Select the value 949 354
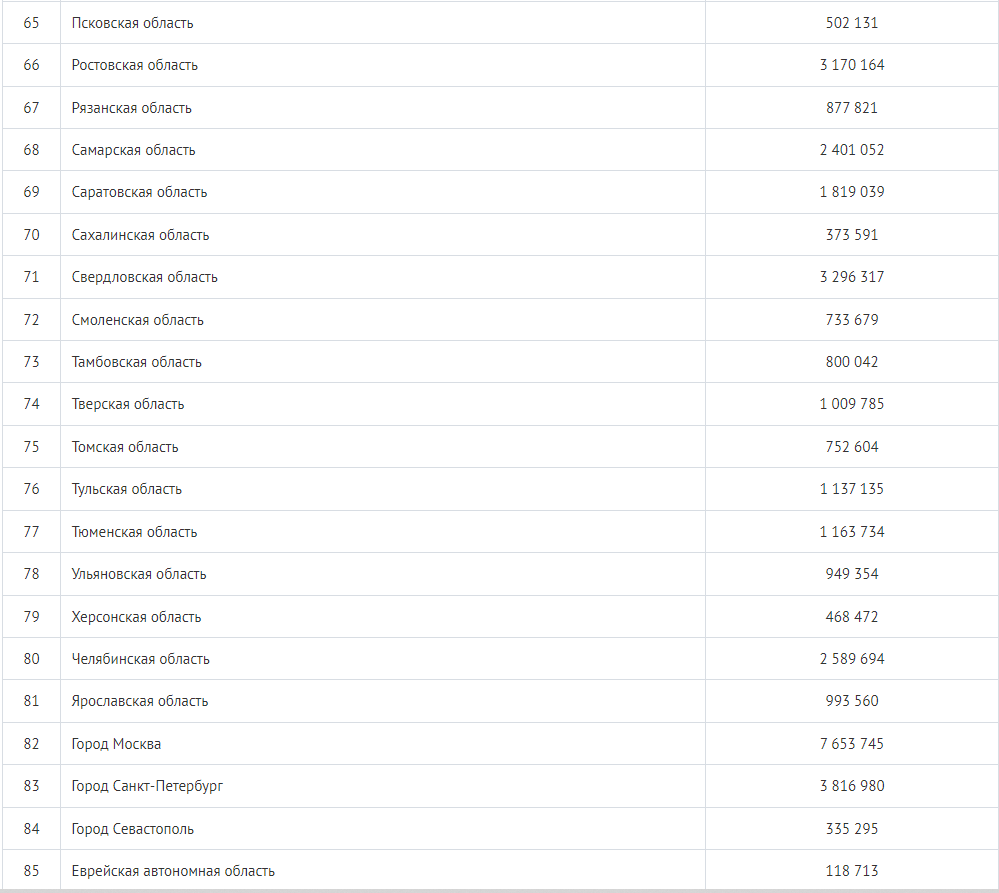Image resolution: width=999 pixels, height=893 pixels. point(852,574)
